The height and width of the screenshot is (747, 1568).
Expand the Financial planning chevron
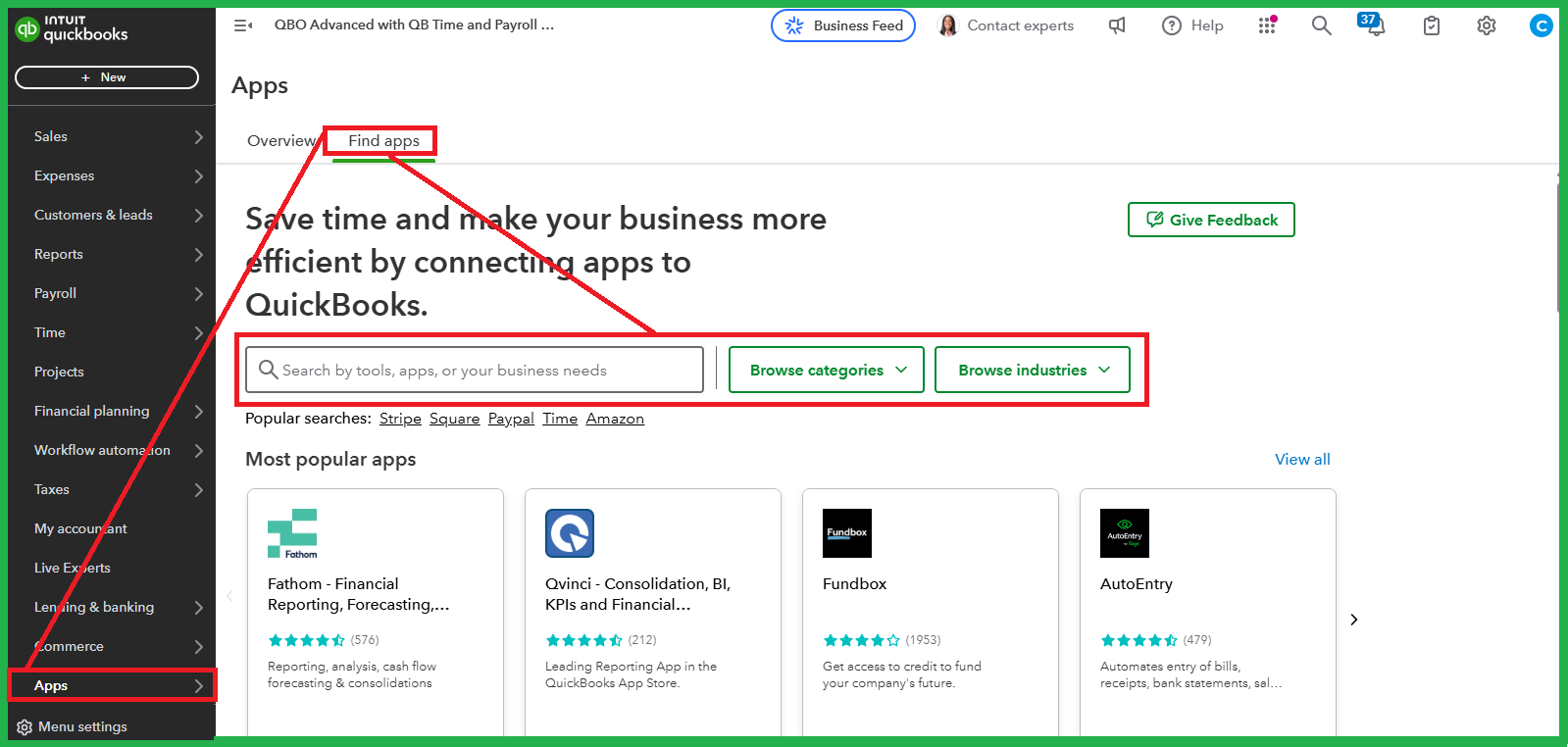pos(198,412)
